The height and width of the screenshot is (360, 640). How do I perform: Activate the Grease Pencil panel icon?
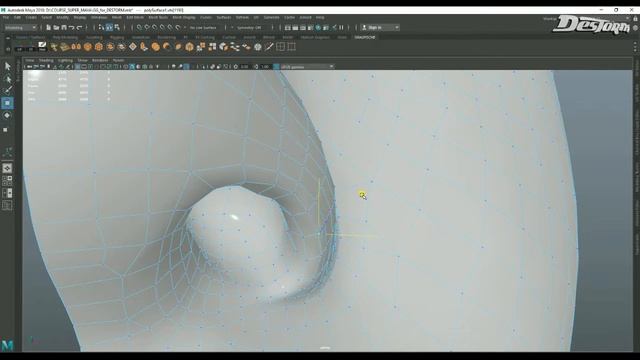[x=68, y=66]
